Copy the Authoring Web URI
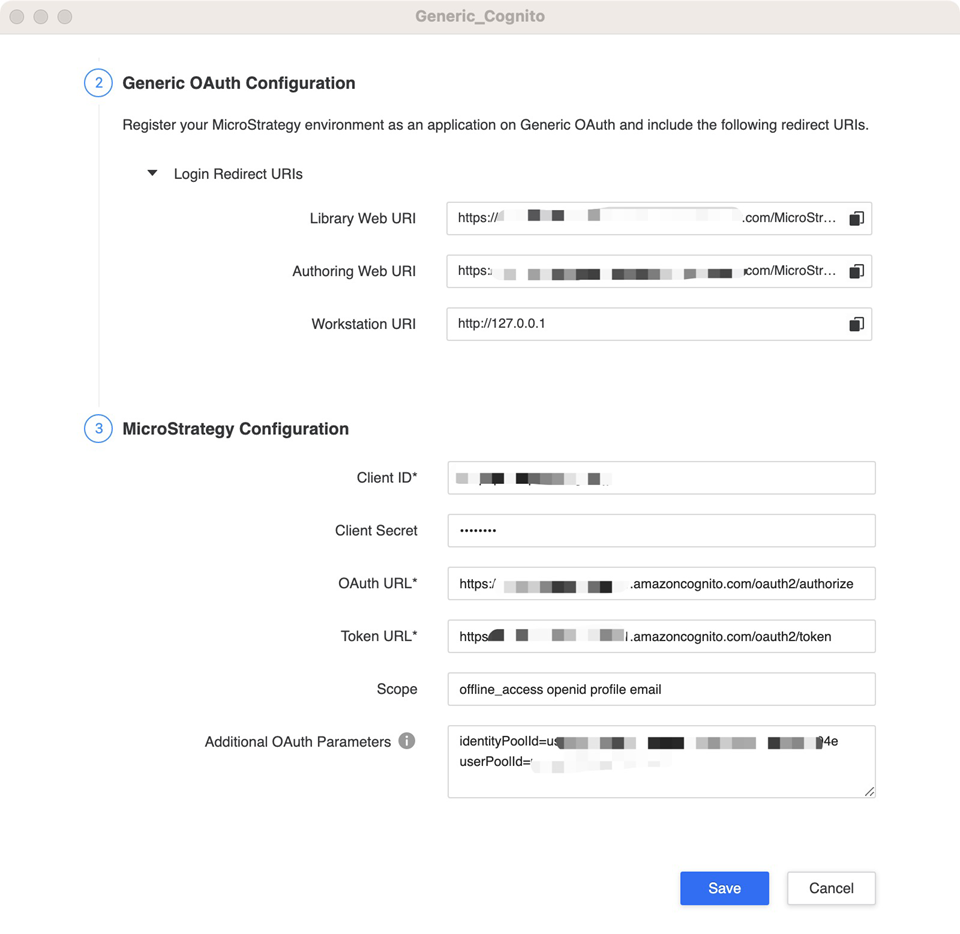Viewport: 960px width, 934px height. [x=856, y=271]
